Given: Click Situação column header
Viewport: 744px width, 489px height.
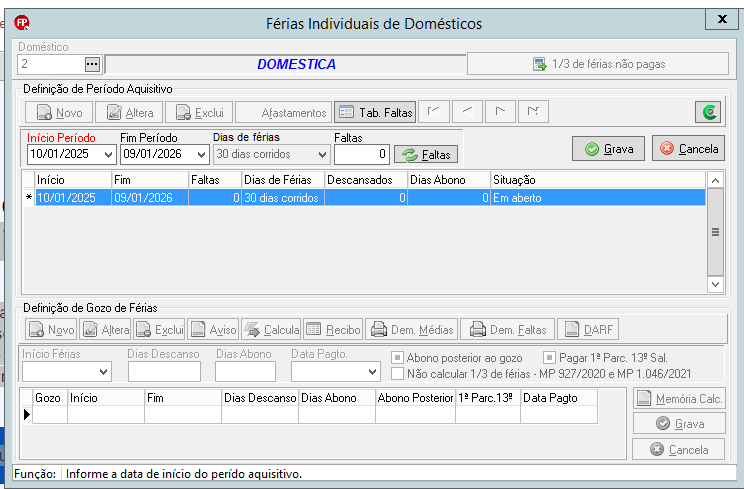Looking at the screenshot, I should pyautogui.click(x=598, y=180).
